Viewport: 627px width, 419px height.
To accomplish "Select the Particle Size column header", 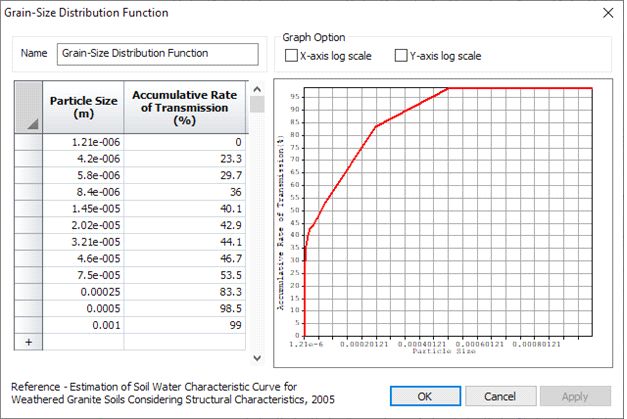I will 83,108.
